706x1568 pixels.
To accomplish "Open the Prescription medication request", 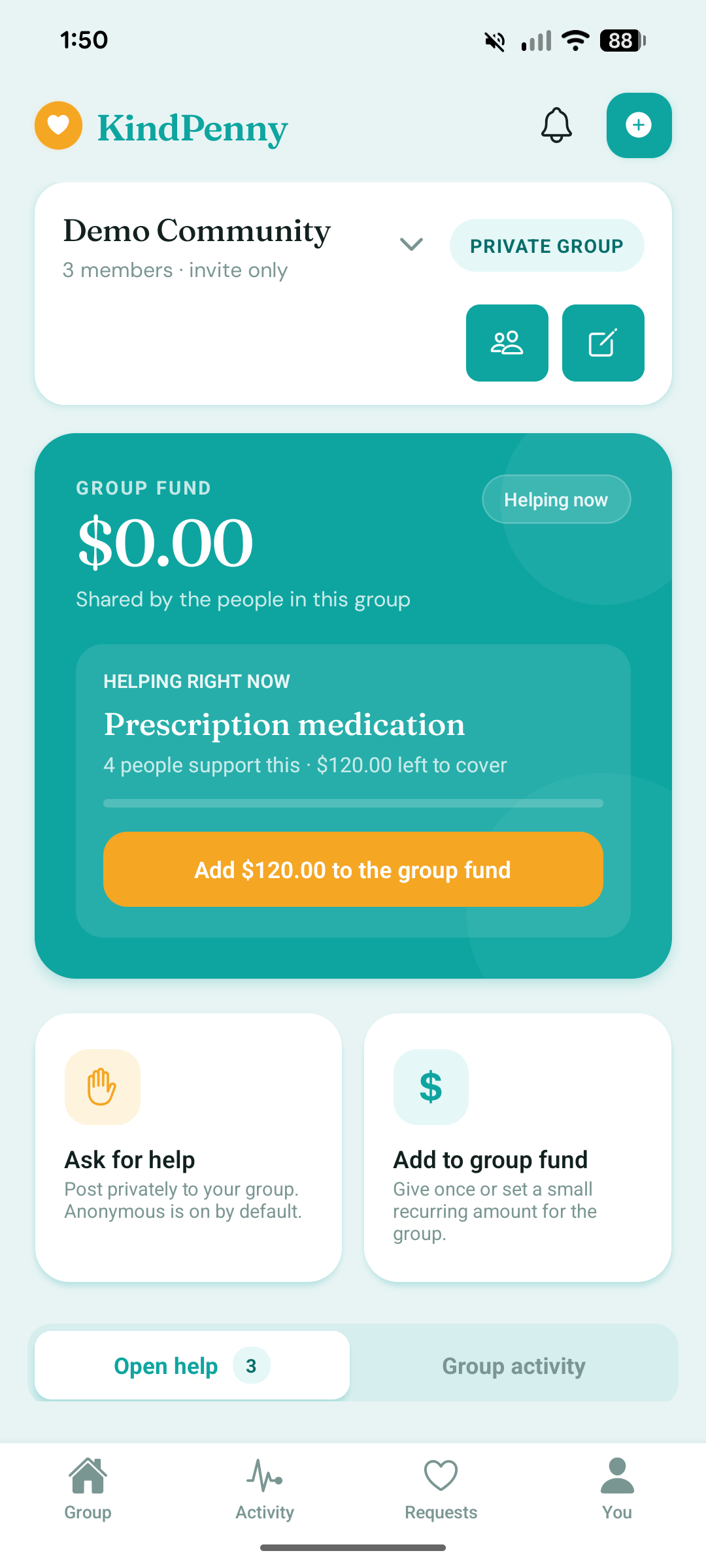I will [x=284, y=725].
